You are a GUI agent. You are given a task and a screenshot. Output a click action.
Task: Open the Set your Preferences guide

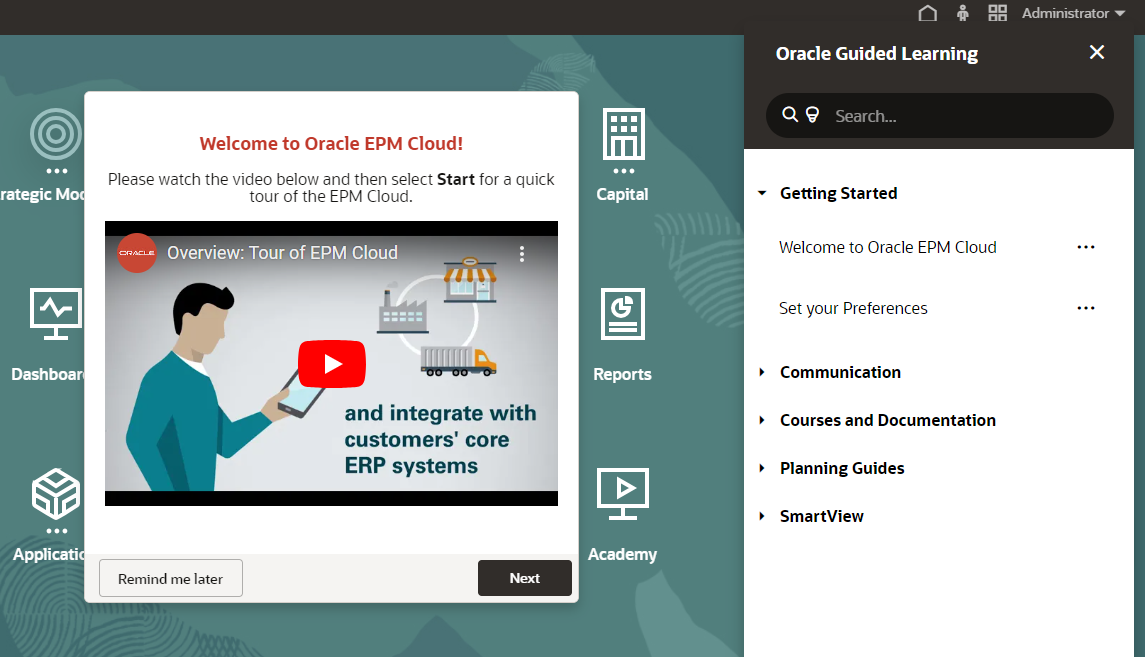853,308
